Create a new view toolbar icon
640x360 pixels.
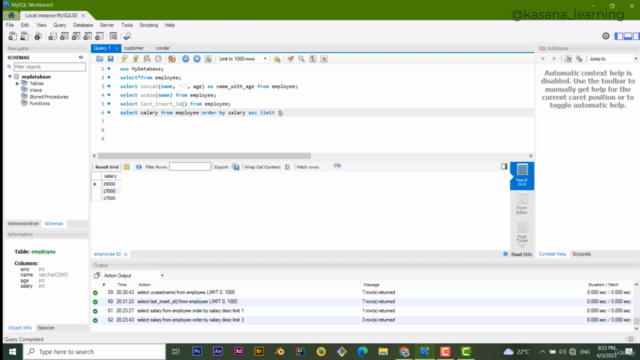[x=76, y=36]
